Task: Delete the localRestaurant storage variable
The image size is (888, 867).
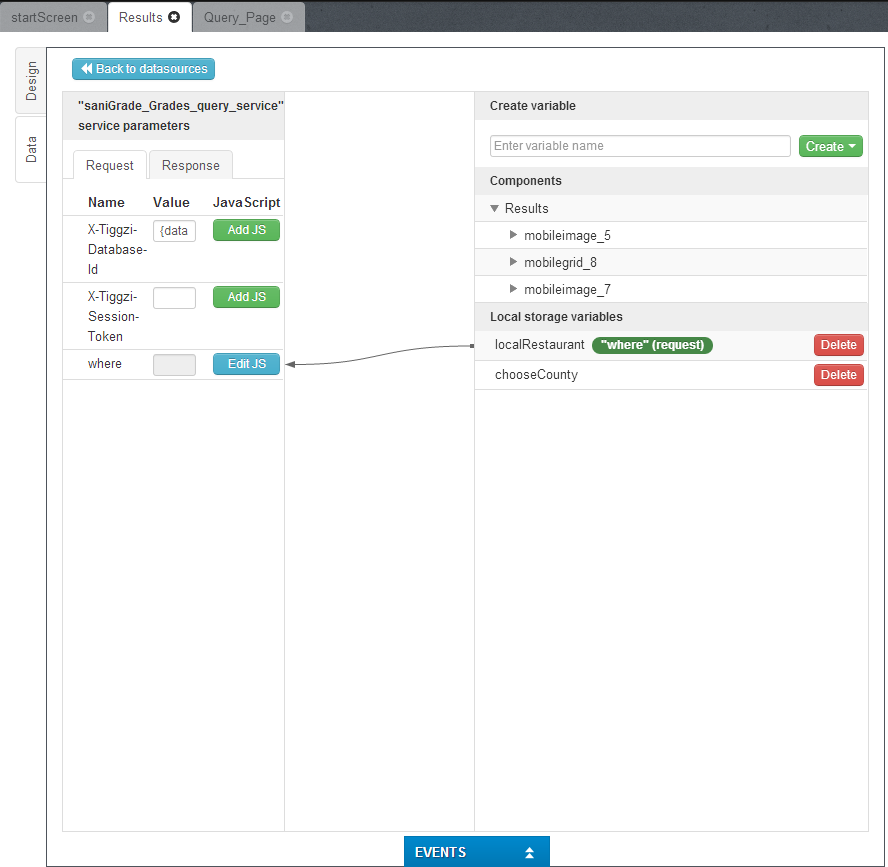Action: point(838,345)
